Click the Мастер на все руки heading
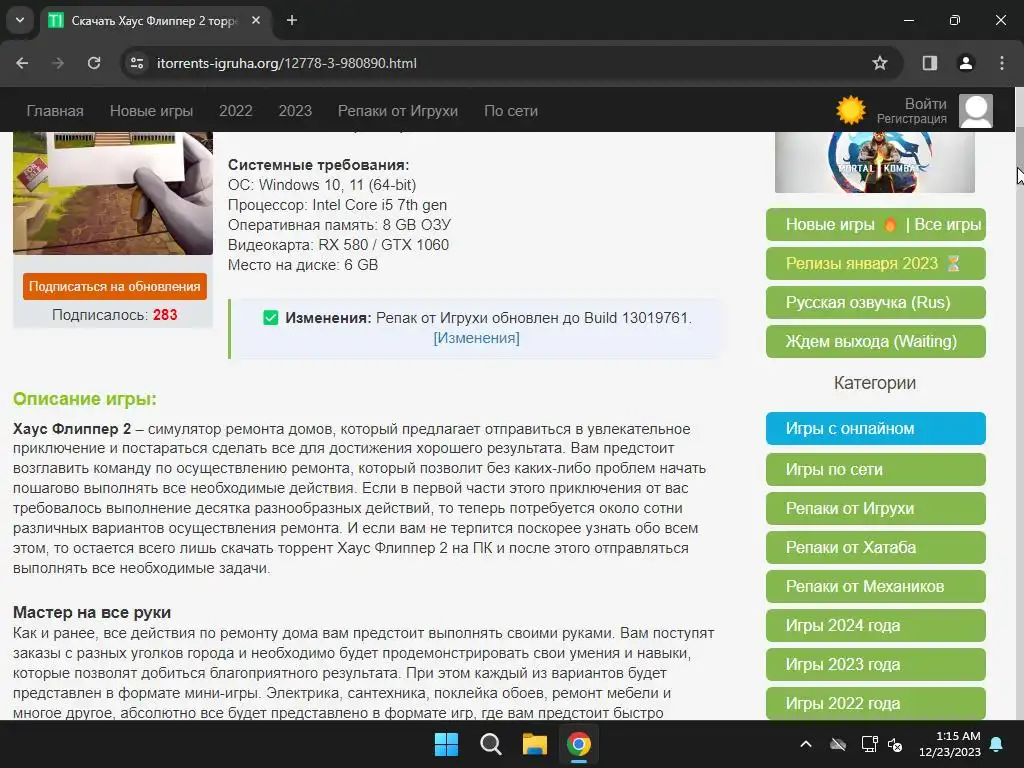1024x768 pixels. pyautogui.click(x=92, y=613)
